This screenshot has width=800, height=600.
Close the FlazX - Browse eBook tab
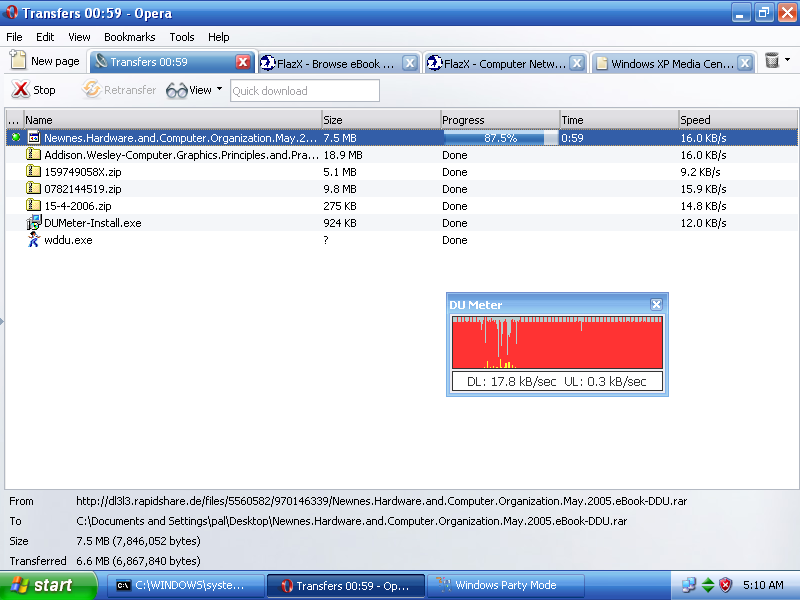pos(410,63)
